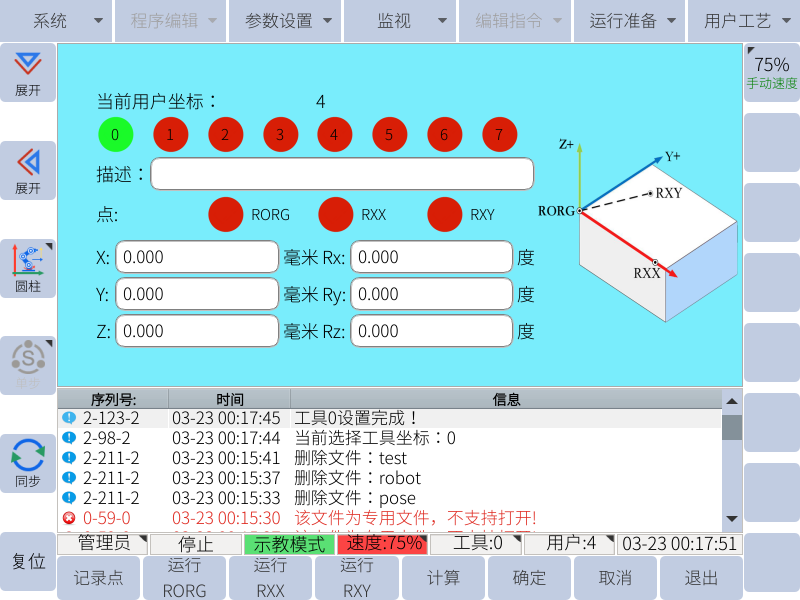Select user coordinate number 4
The image size is (800, 600).
pyautogui.click(x=334, y=134)
